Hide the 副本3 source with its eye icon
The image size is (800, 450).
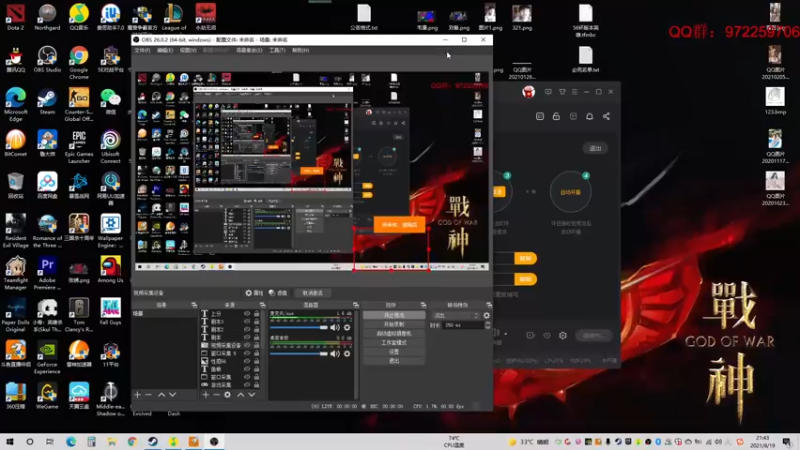247,321
